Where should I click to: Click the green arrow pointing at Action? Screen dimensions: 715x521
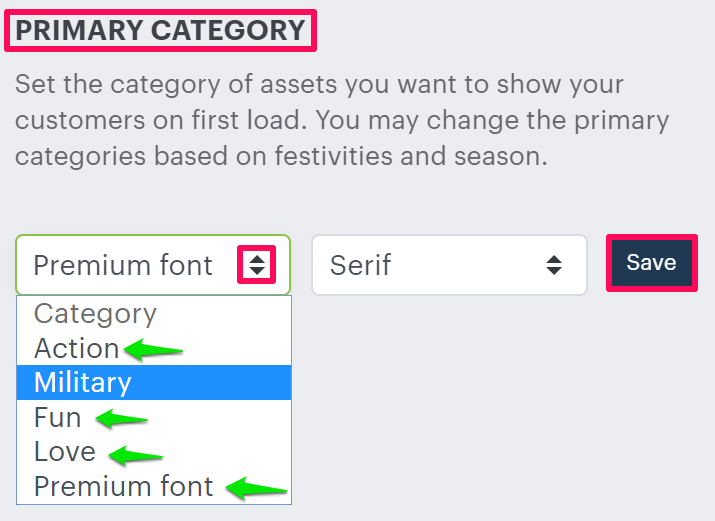(x=151, y=349)
